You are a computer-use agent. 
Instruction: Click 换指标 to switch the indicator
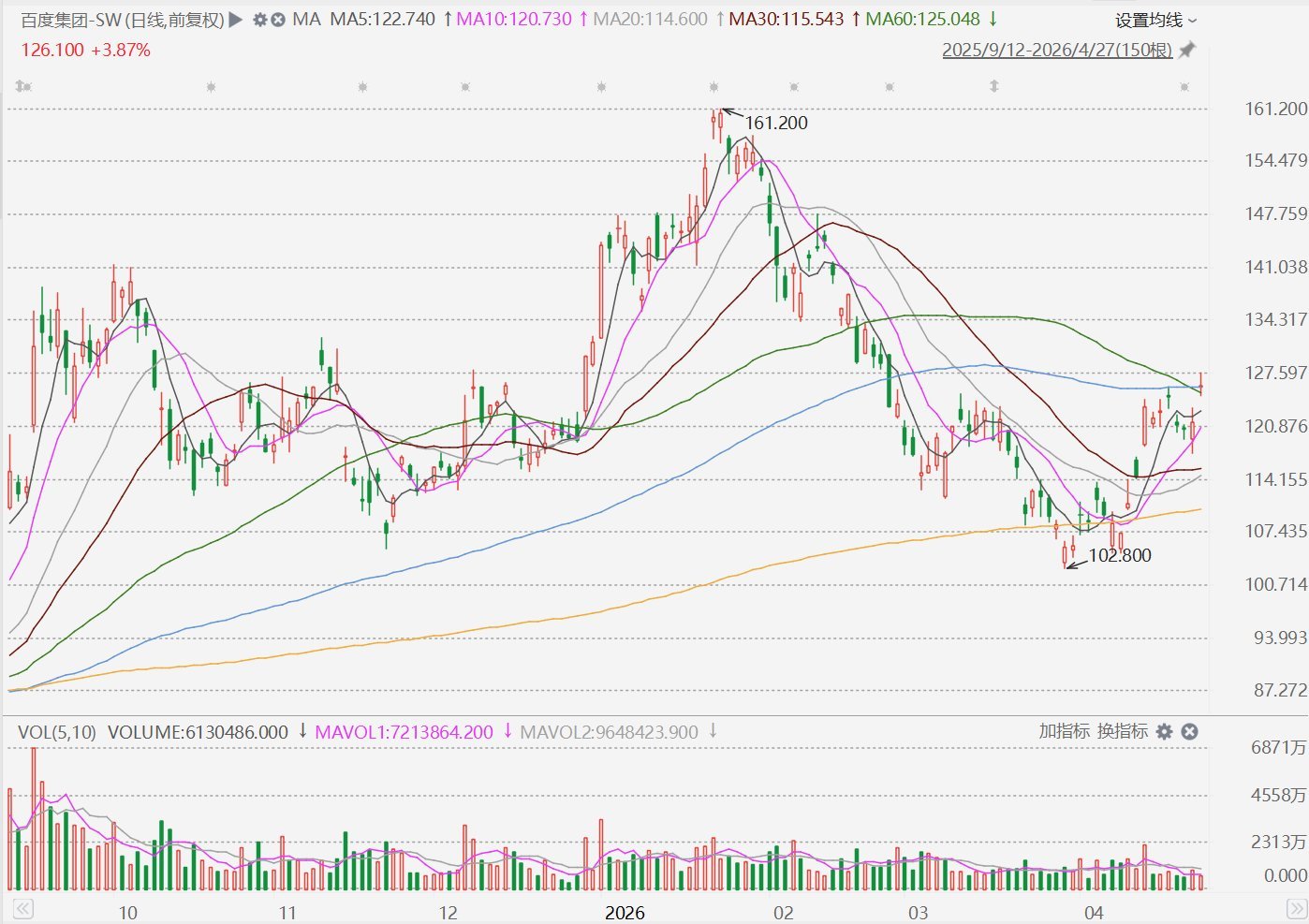(1122, 731)
